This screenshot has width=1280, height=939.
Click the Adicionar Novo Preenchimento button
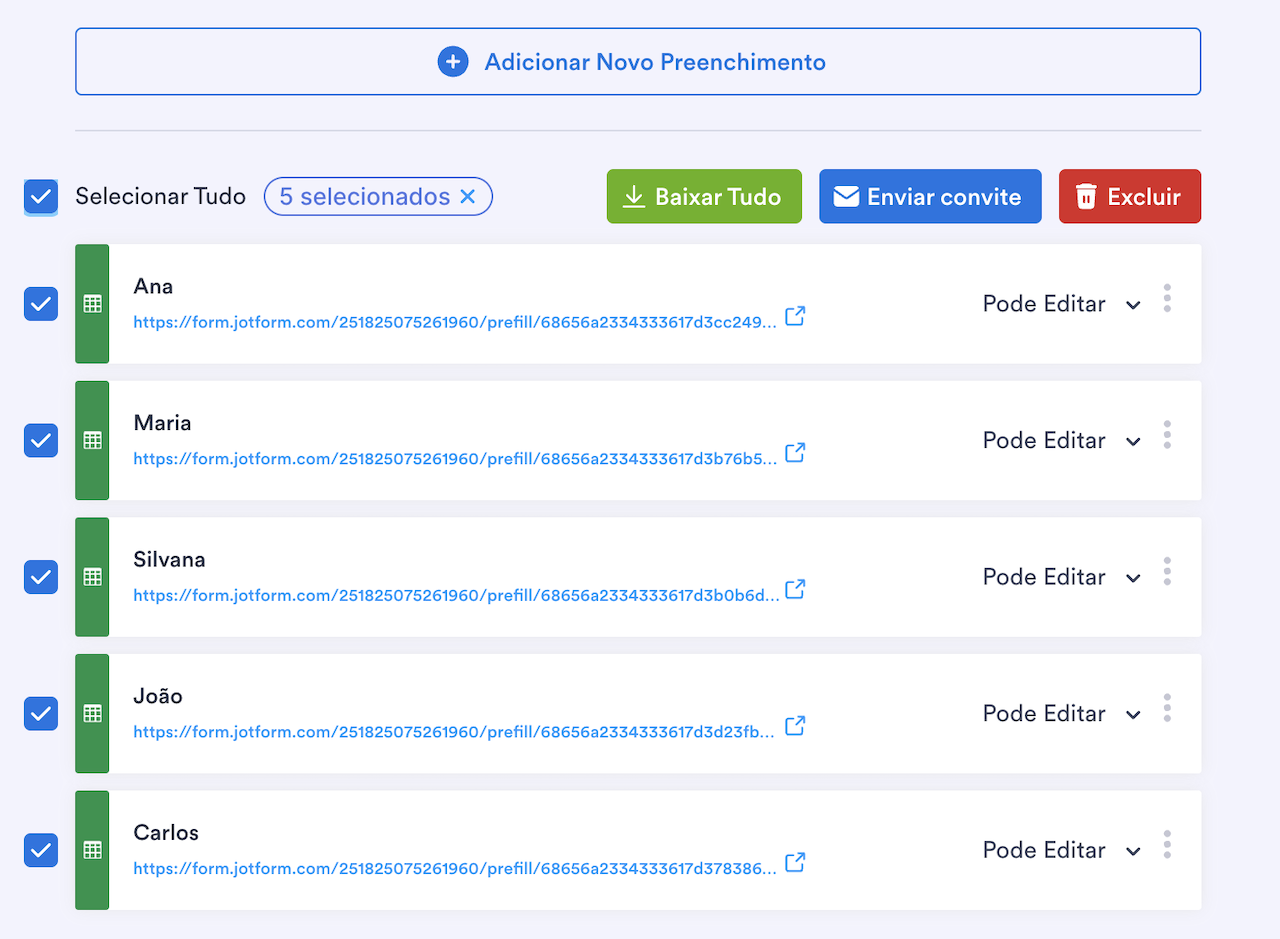[x=640, y=61]
